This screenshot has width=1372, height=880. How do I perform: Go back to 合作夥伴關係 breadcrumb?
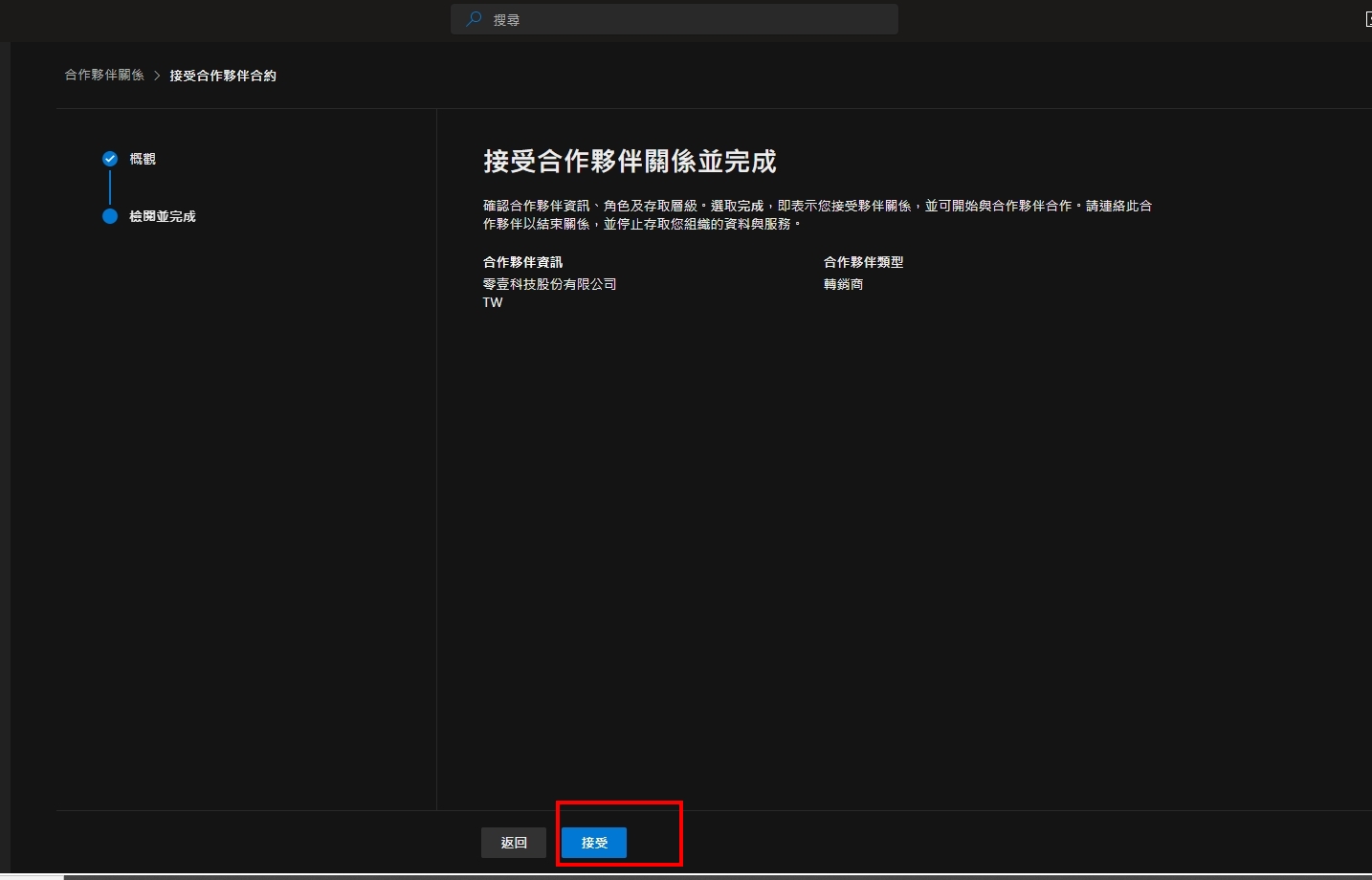point(104,75)
